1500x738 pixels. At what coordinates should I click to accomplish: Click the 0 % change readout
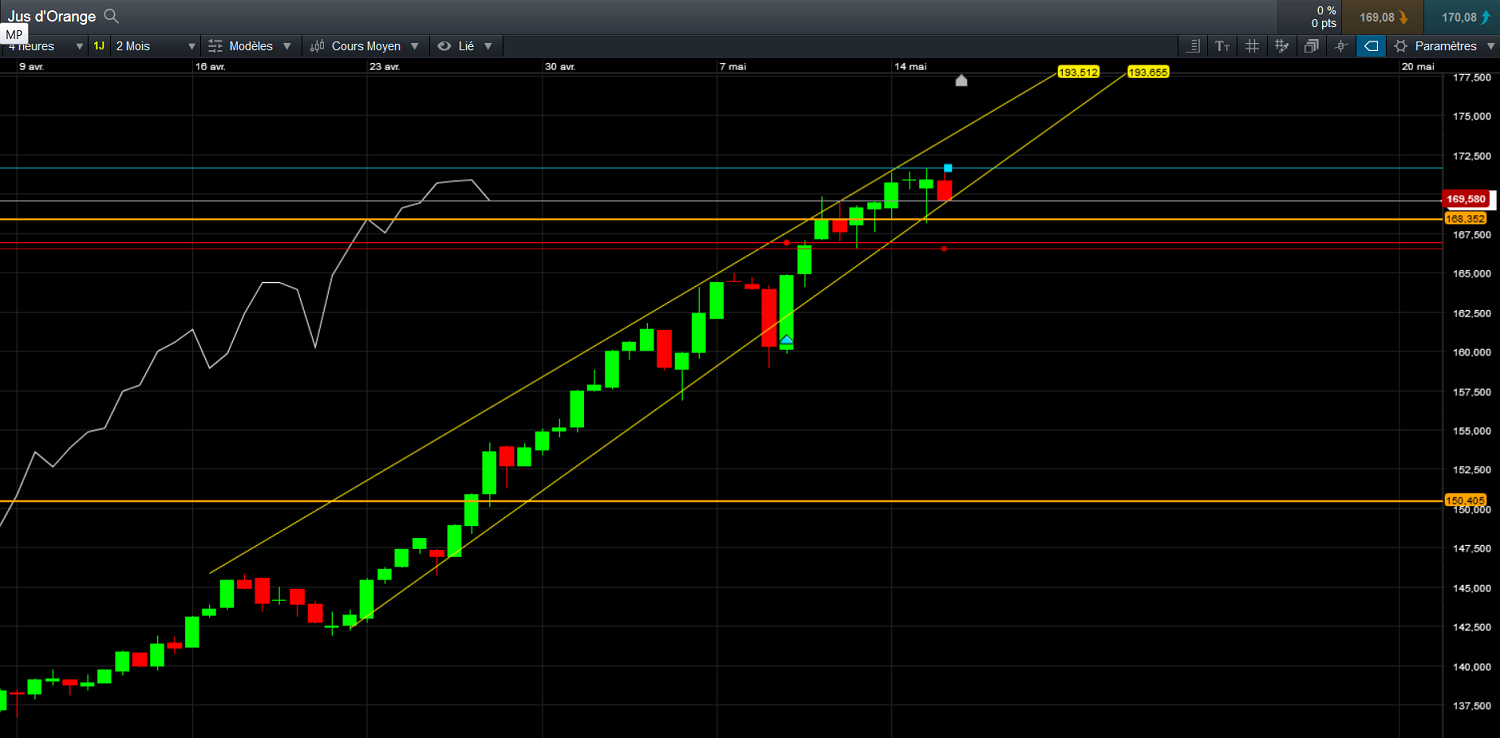tap(1325, 10)
